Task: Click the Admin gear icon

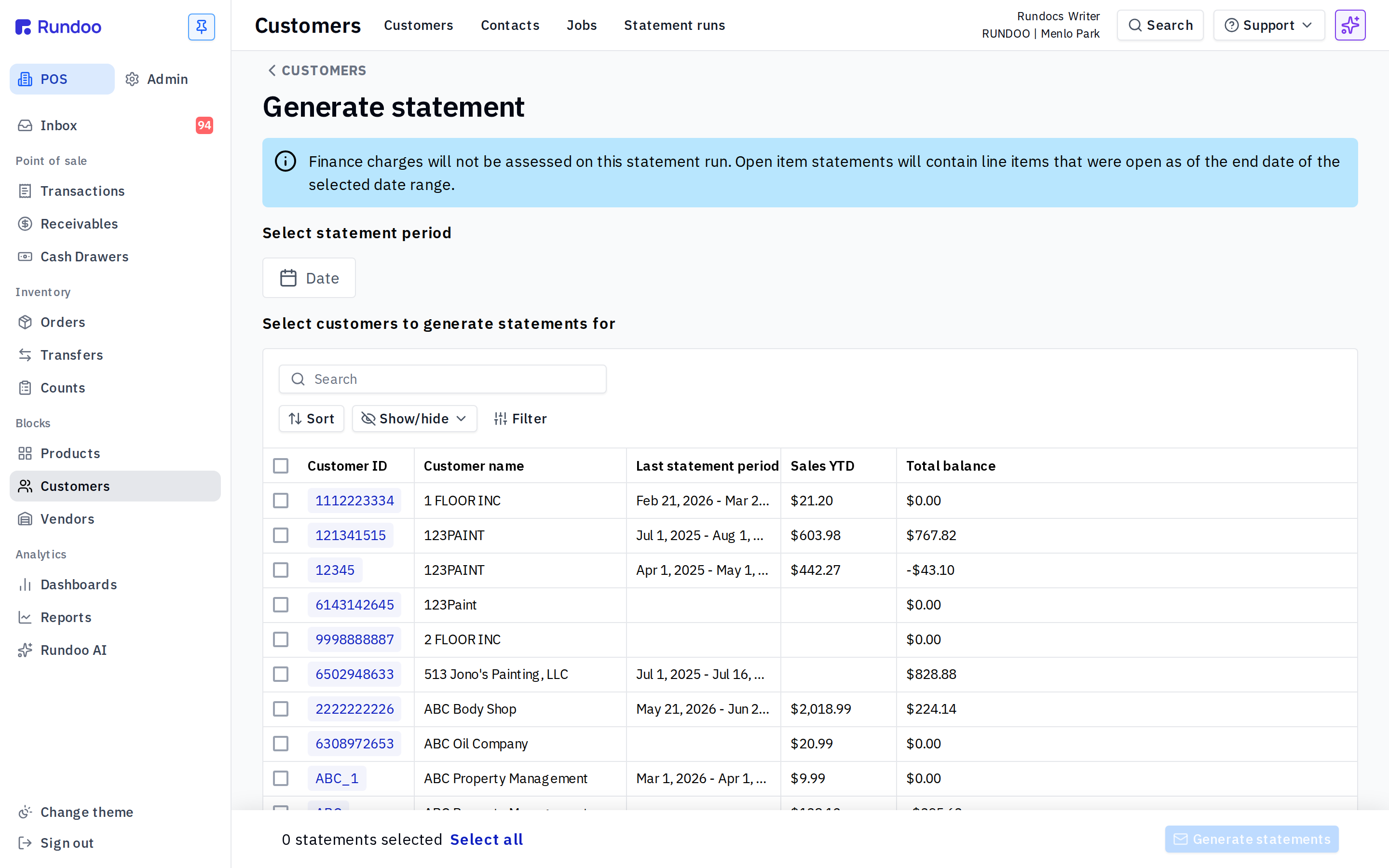Action: pyautogui.click(x=133, y=79)
